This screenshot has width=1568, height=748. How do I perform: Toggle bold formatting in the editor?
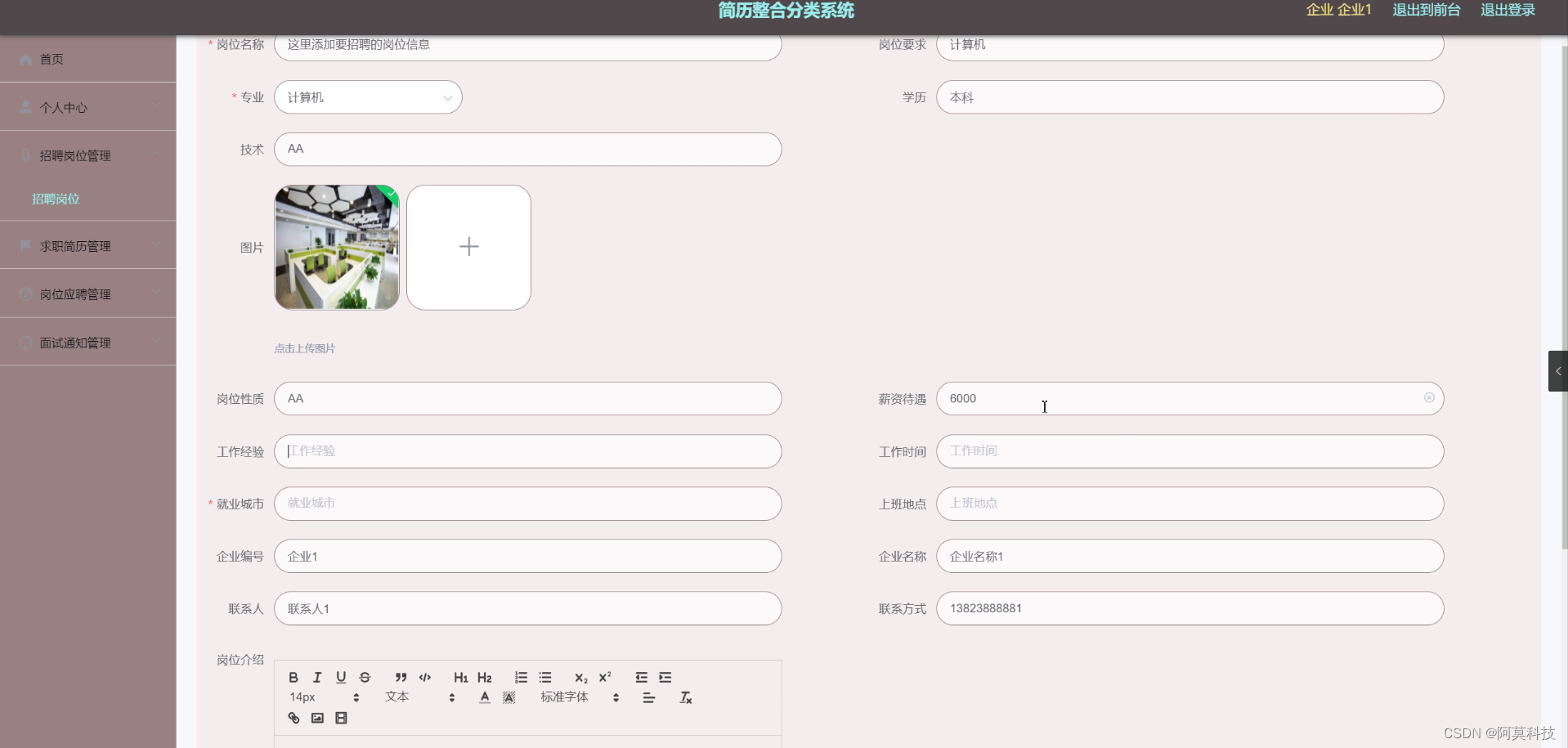click(x=293, y=677)
